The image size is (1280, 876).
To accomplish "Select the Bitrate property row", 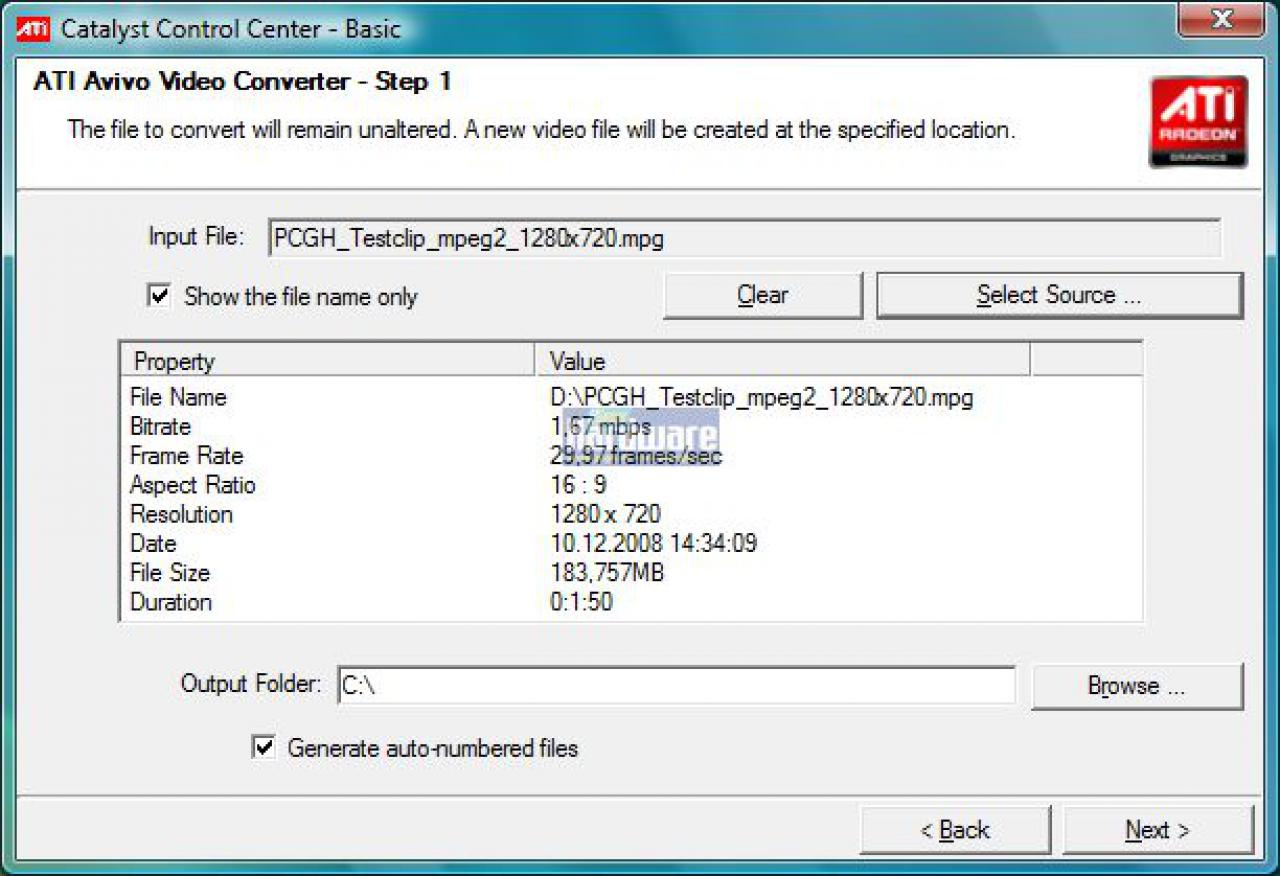I will point(631,426).
